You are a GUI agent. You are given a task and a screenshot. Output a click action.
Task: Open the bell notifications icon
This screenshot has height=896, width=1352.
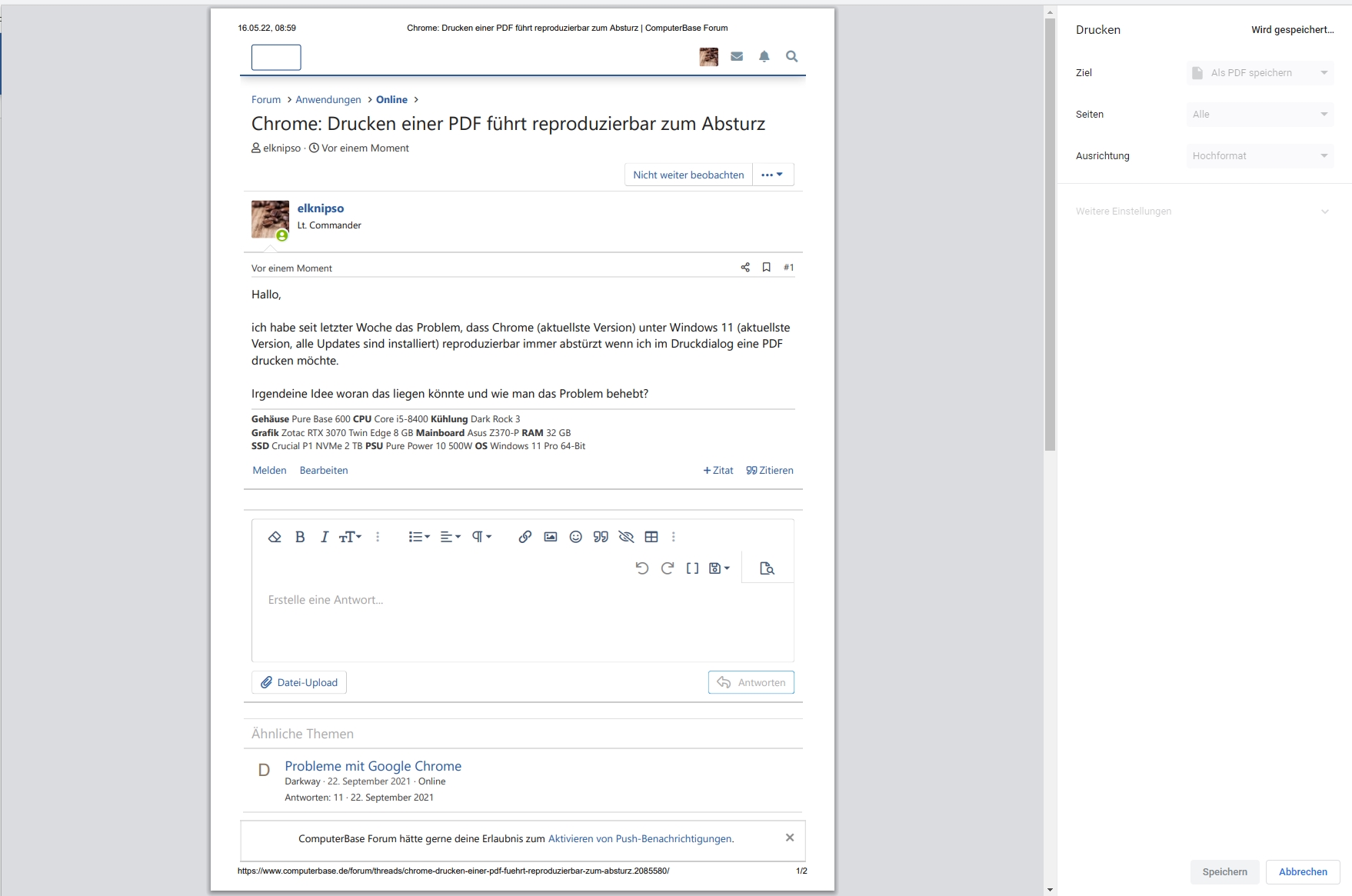tap(764, 56)
